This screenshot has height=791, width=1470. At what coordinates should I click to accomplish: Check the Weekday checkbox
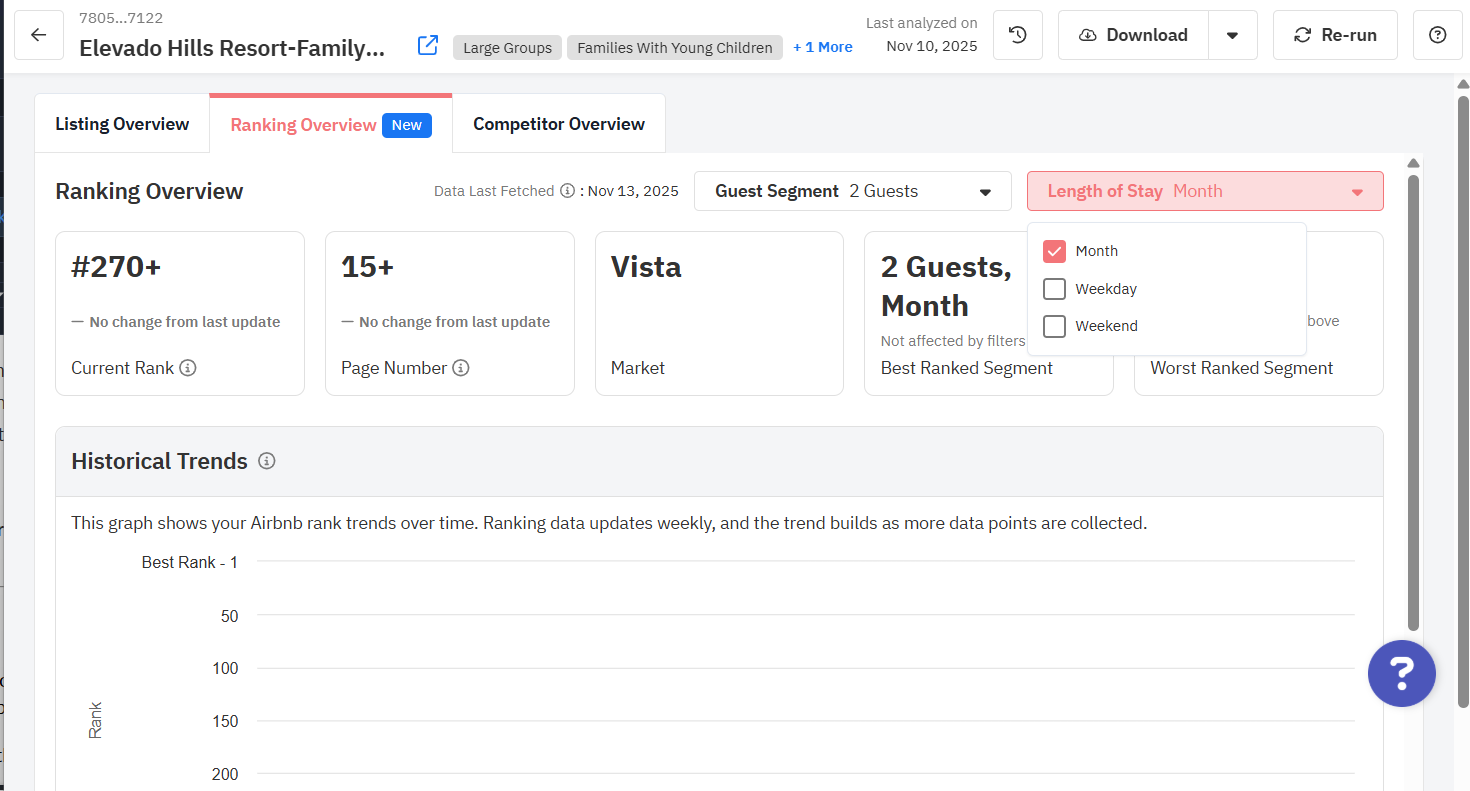pos(1054,289)
